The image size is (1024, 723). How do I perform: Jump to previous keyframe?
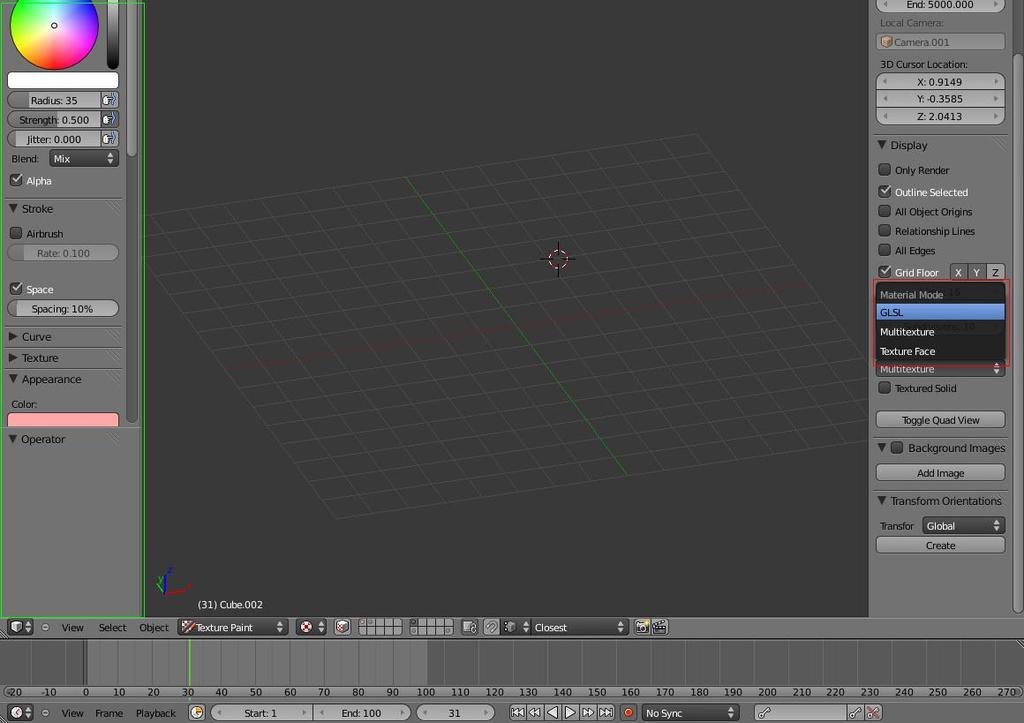[535, 713]
